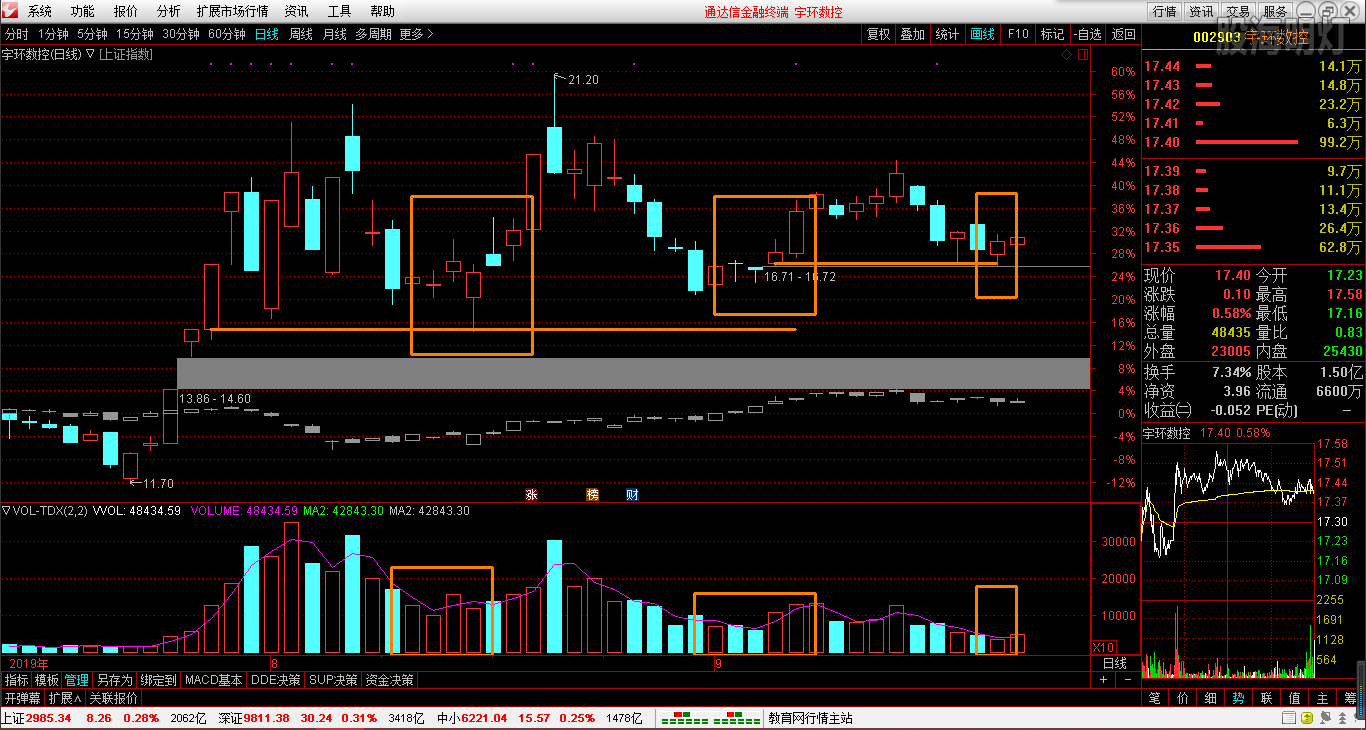
Task: Click the 财 info marker on chart
Action: tap(632, 495)
